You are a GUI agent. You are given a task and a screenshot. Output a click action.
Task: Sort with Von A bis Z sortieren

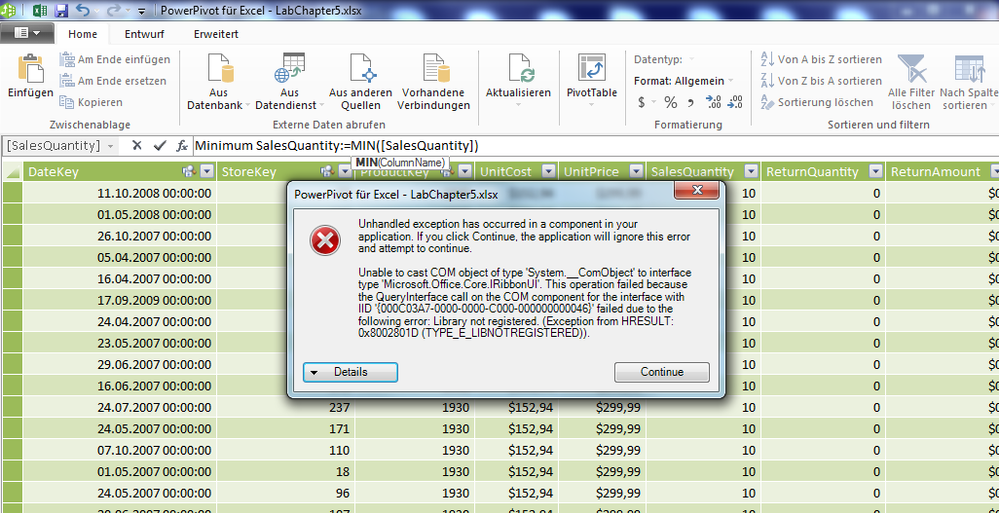coord(822,59)
